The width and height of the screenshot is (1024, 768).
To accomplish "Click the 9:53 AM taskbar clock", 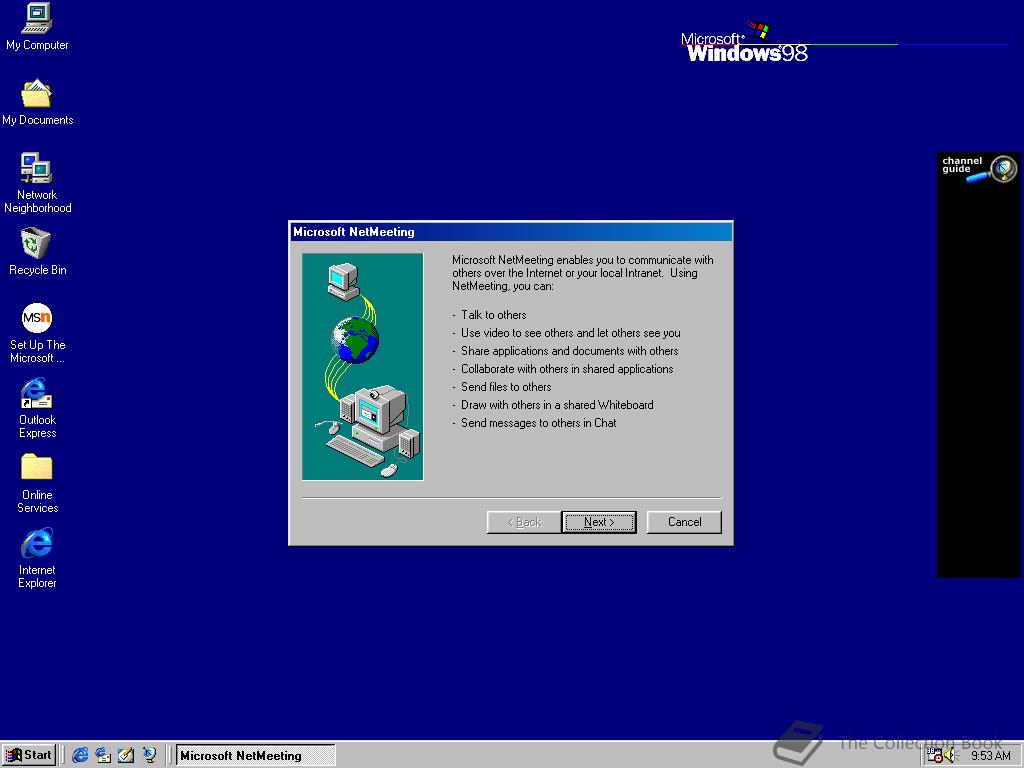I will pos(990,756).
